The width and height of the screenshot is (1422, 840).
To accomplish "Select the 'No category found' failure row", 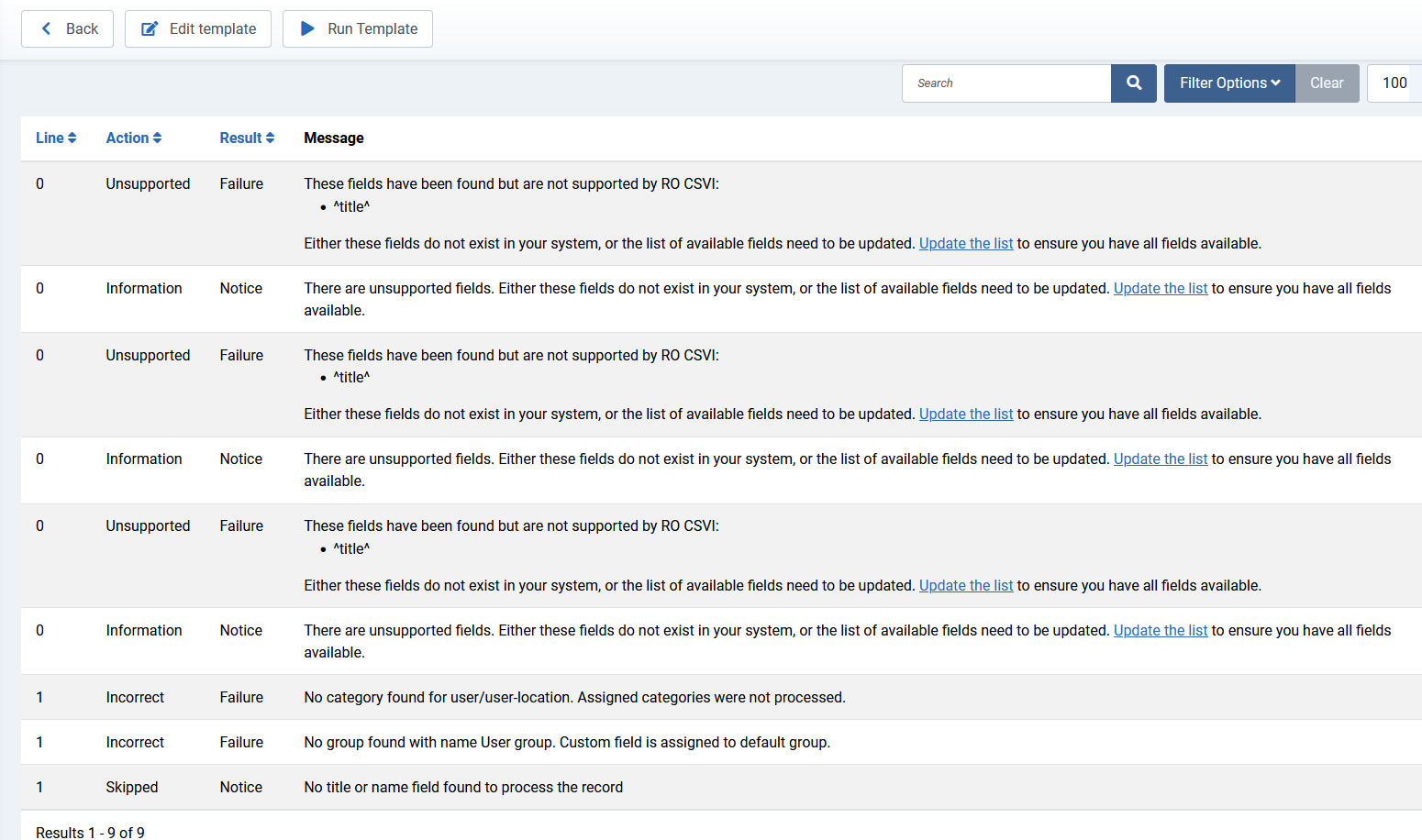I will (574, 698).
